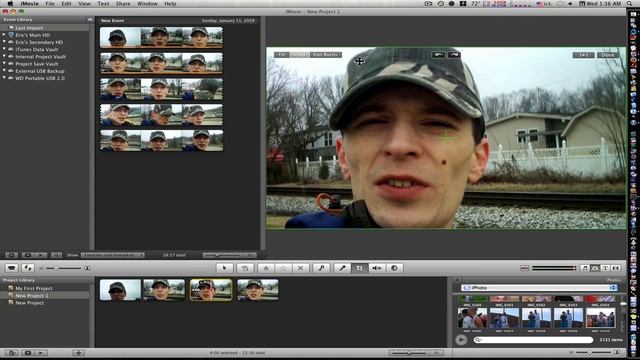Select the highlighted third project clip
The width and height of the screenshot is (640, 360).
pos(211,290)
